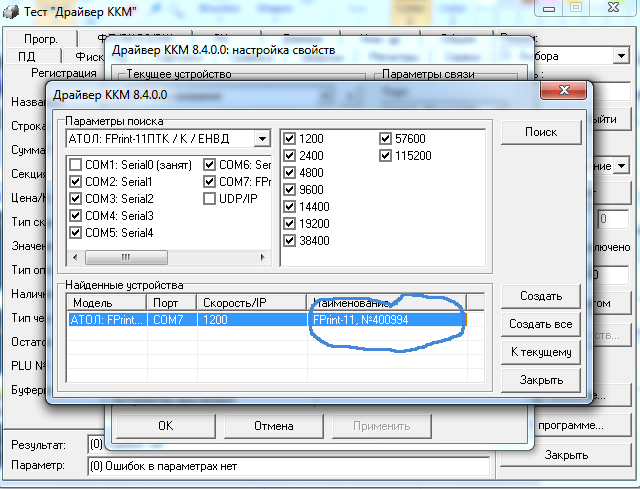640x489 pixels.
Task: Toggle the 9600 baud rate checkbox
Action: (289, 189)
